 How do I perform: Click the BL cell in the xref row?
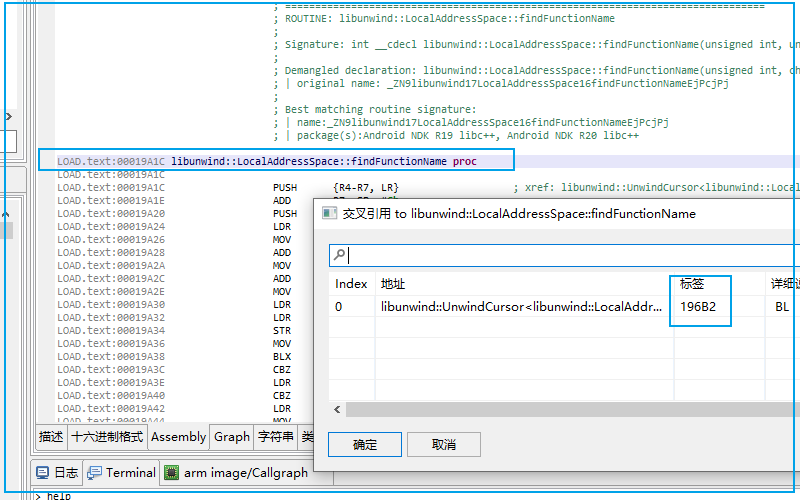(x=782, y=307)
